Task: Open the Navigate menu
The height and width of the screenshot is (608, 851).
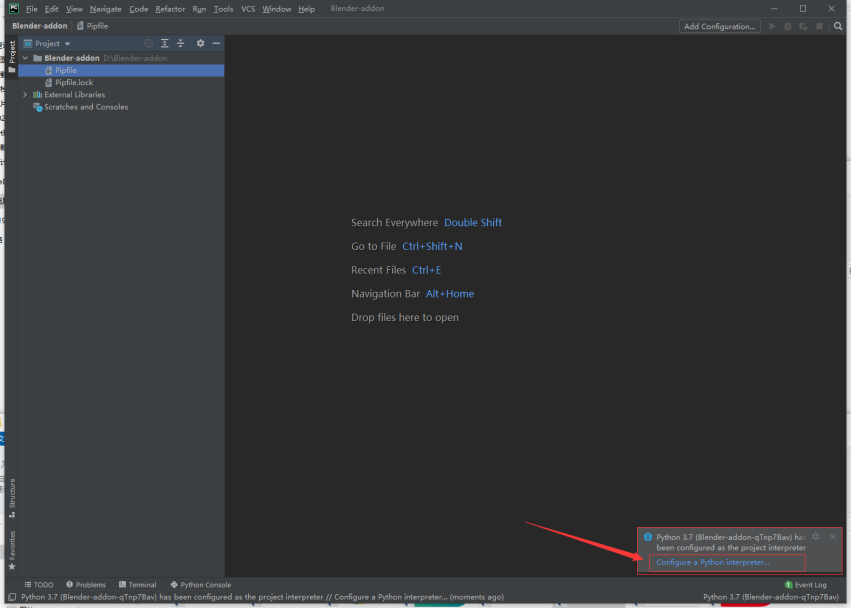Action: pos(106,9)
